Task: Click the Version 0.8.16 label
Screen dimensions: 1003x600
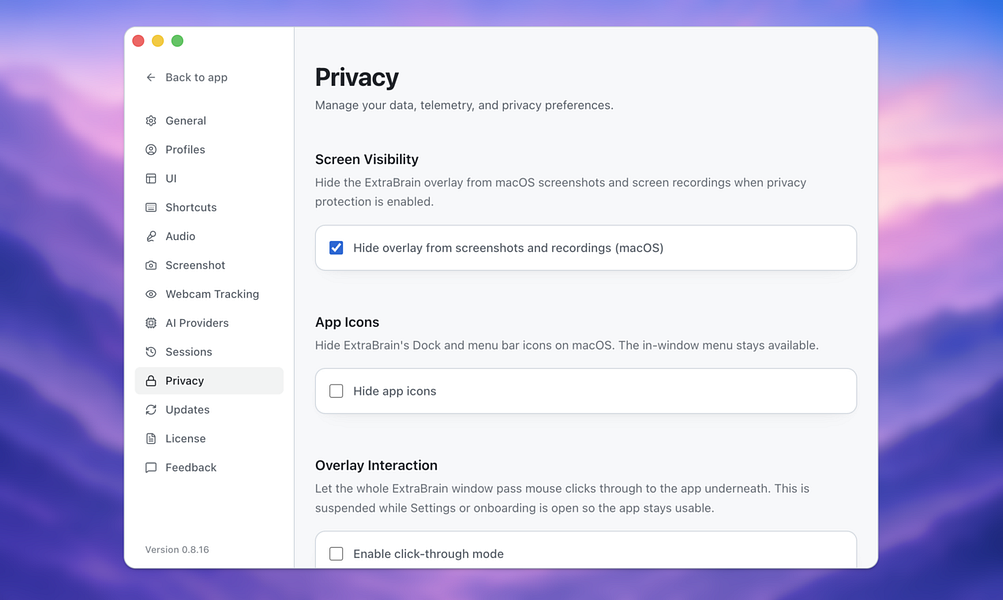Action: coord(177,549)
